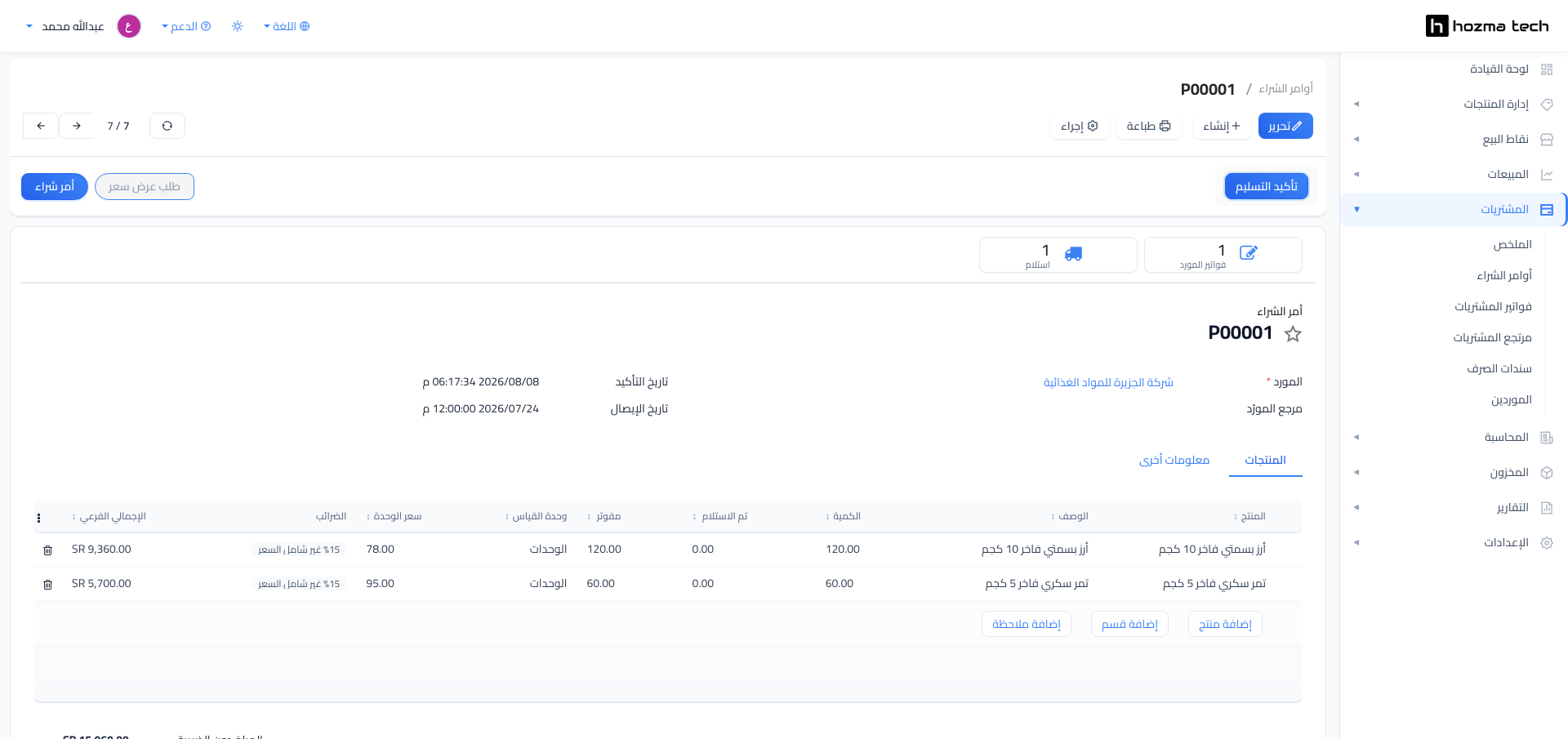Go to previous record arrow
This screenshot has width=1568, height=739.
point(77,126)
